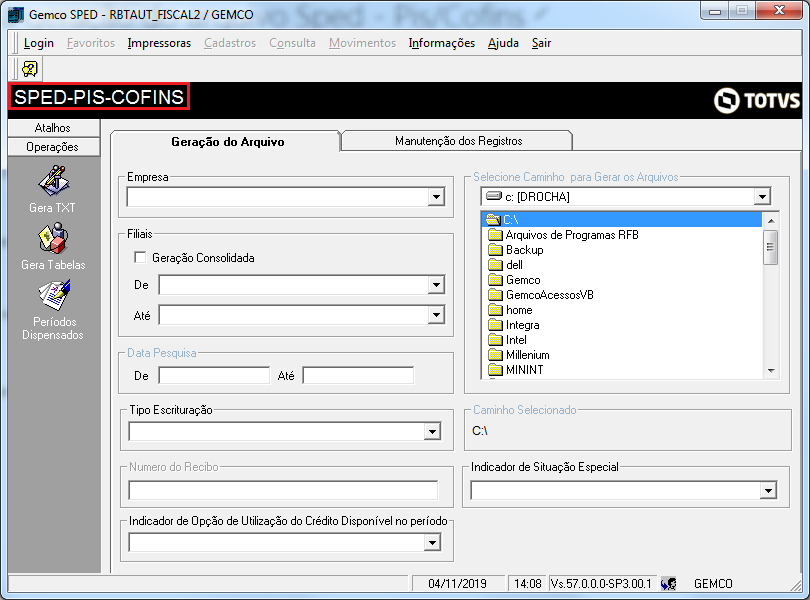Open the drive selector c: [DROCHA] dropdown
This screenshot has height=600, width=810.
pos(762,196)
